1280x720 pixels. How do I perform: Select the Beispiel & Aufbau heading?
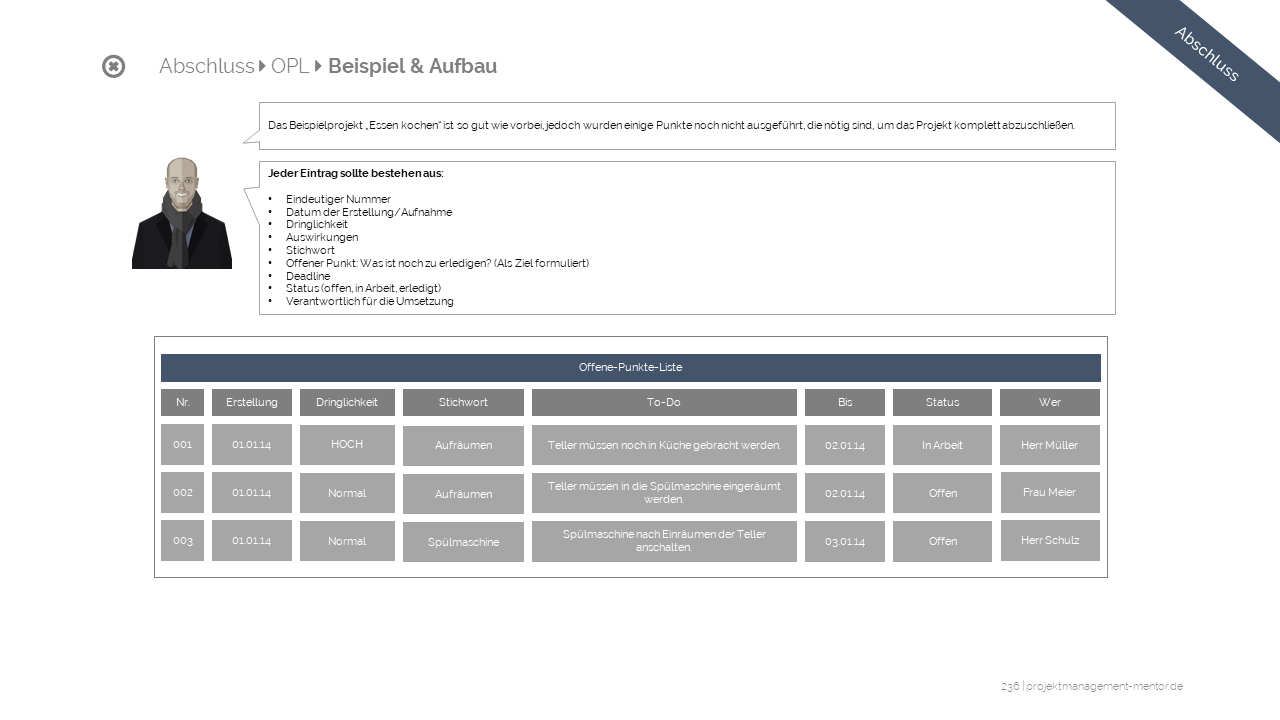412,67
